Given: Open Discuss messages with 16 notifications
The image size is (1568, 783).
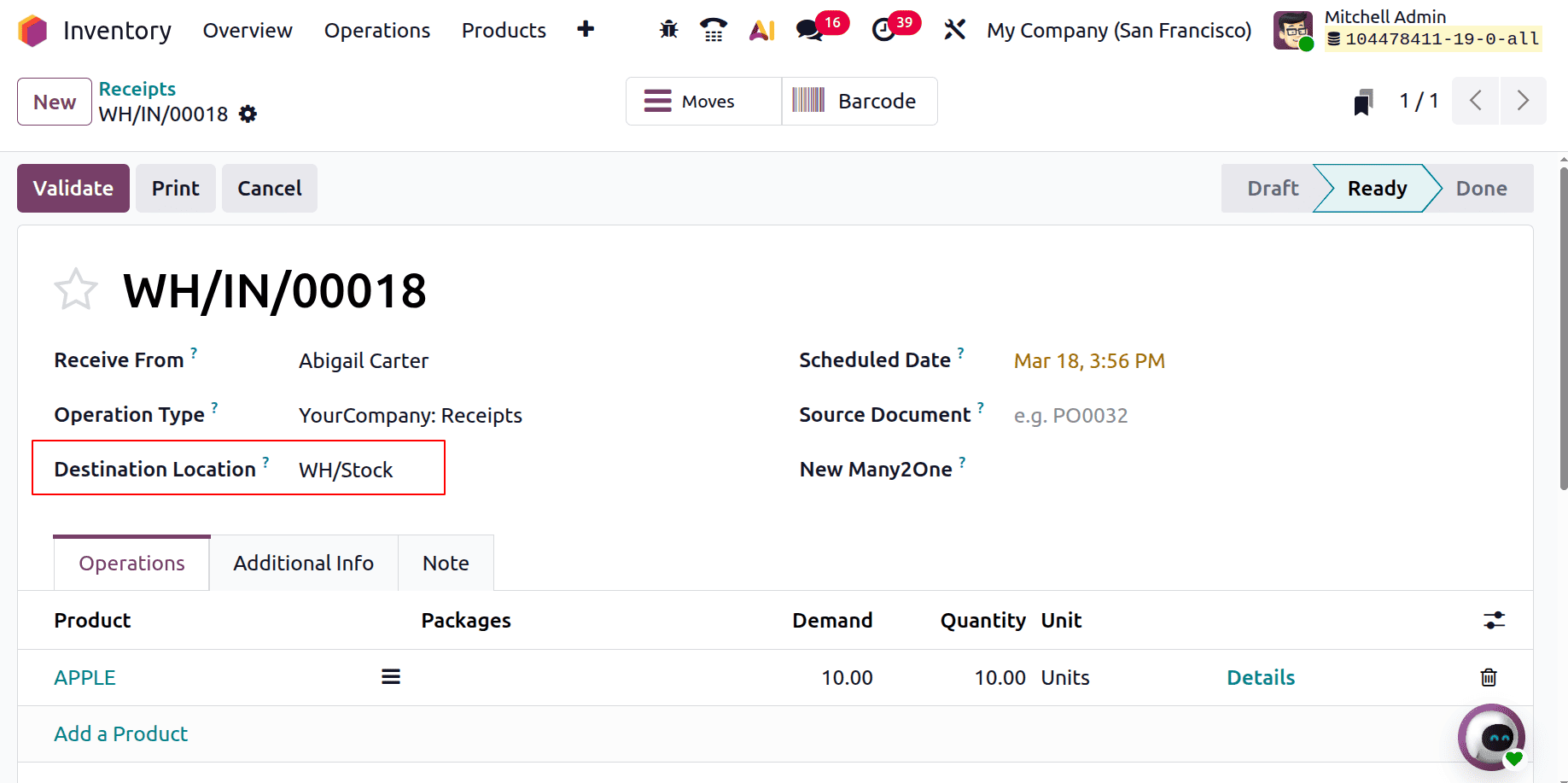Looking at the screenshot, I should (807, 28).
